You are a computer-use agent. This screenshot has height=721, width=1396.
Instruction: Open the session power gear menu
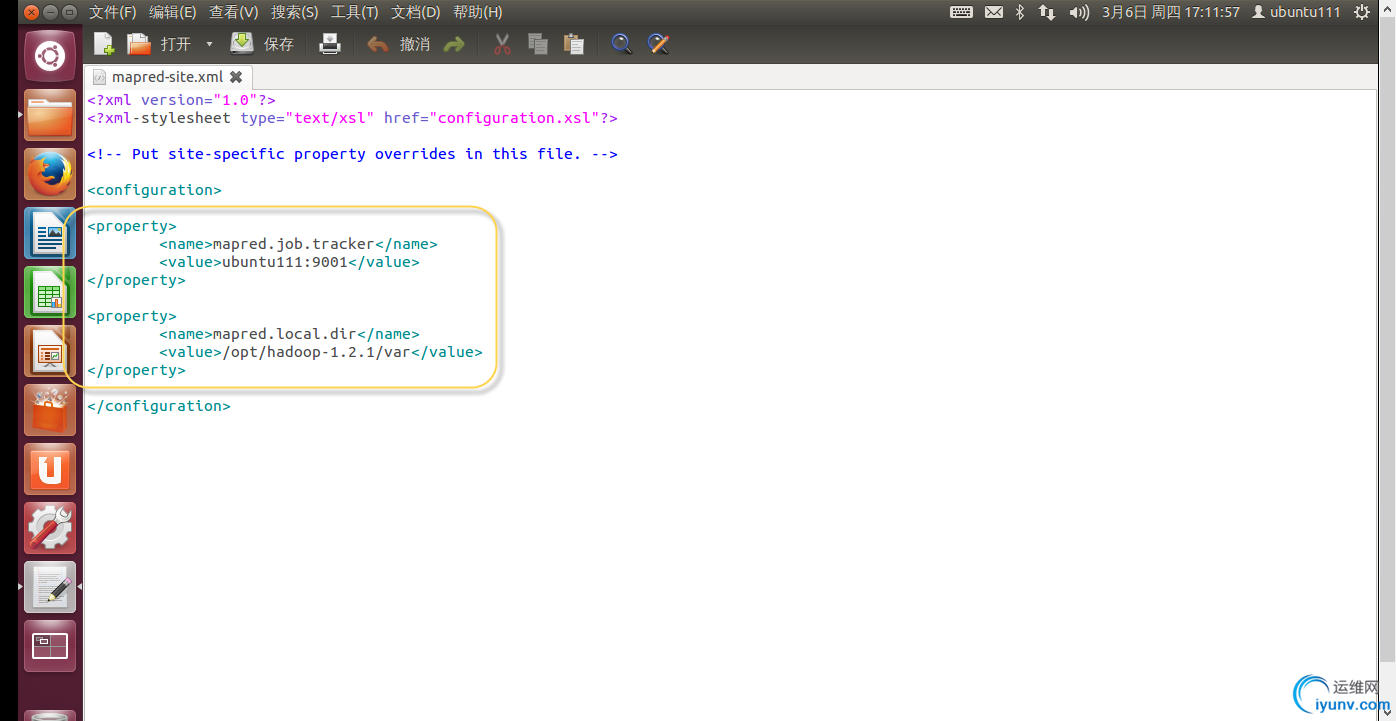[1362, 12]
